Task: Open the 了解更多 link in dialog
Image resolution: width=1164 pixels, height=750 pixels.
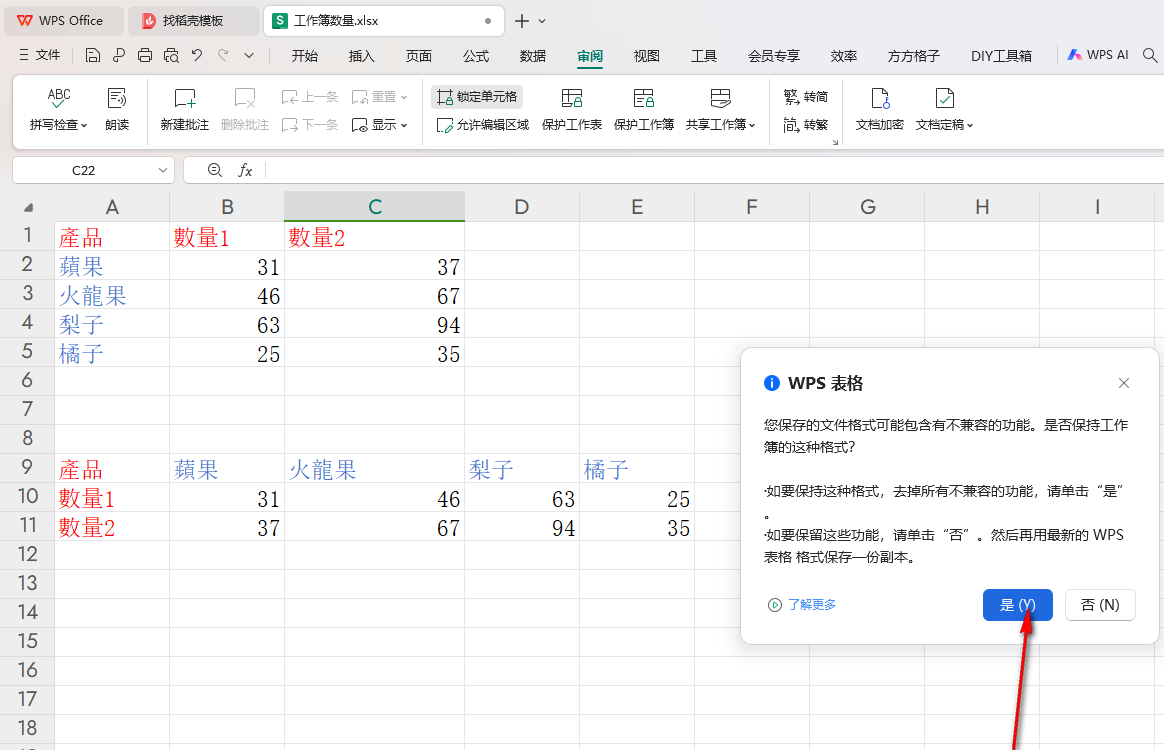Action: tap(802, 604)
